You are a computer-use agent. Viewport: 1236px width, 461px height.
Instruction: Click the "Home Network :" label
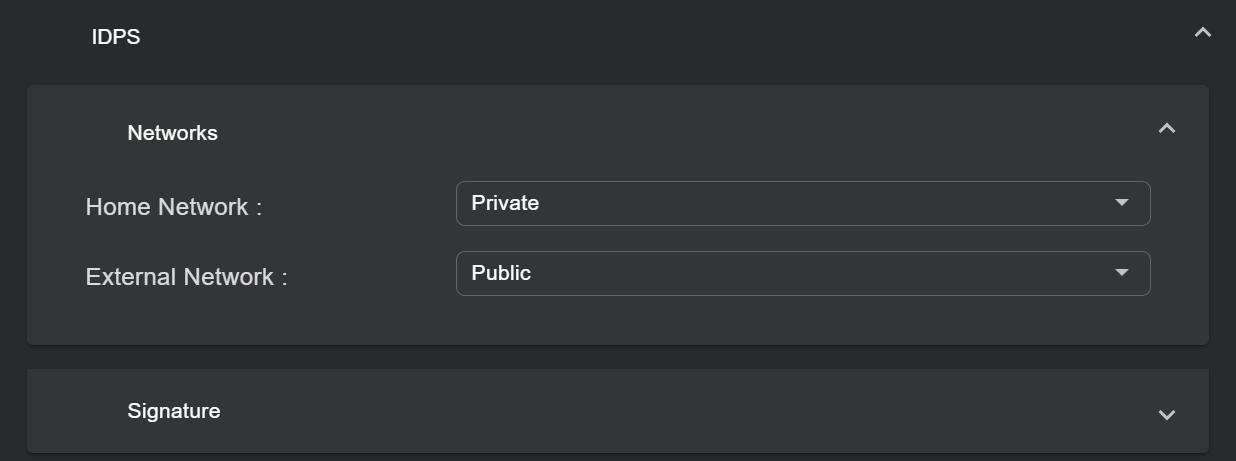tap(173, 207)
